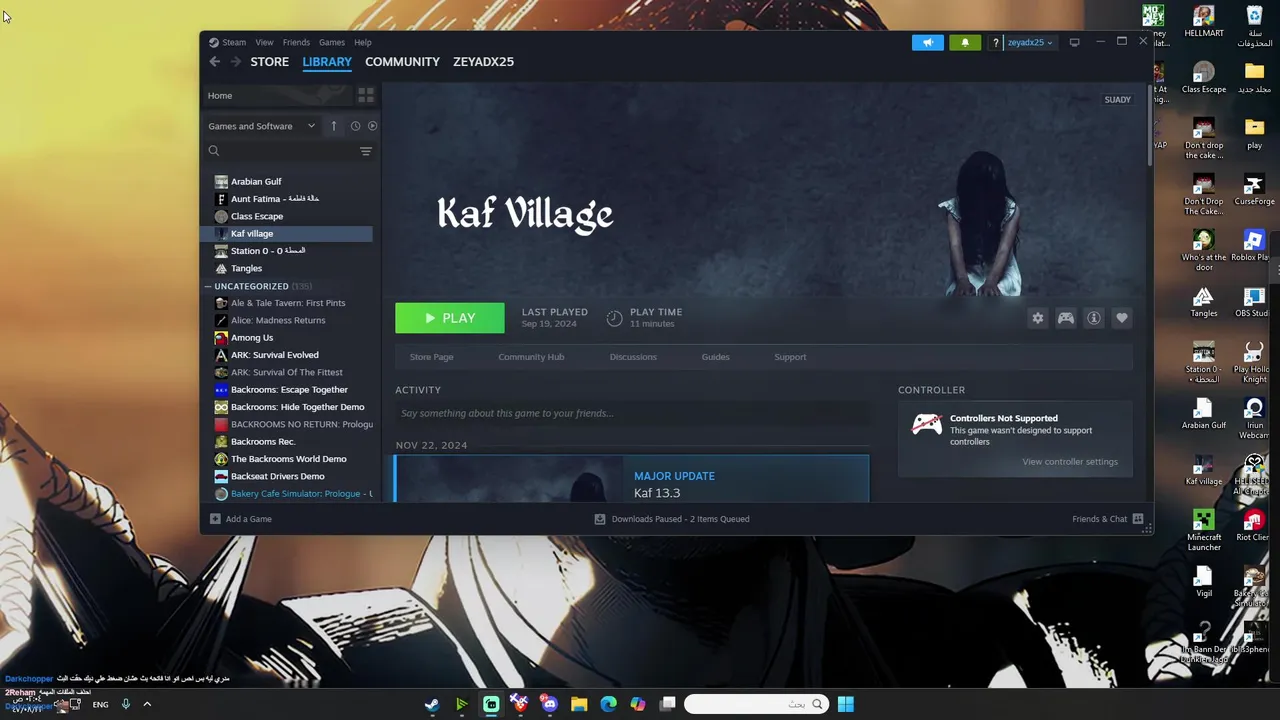Open the CurseForge desktop shortcut

tap(1254, 190)
